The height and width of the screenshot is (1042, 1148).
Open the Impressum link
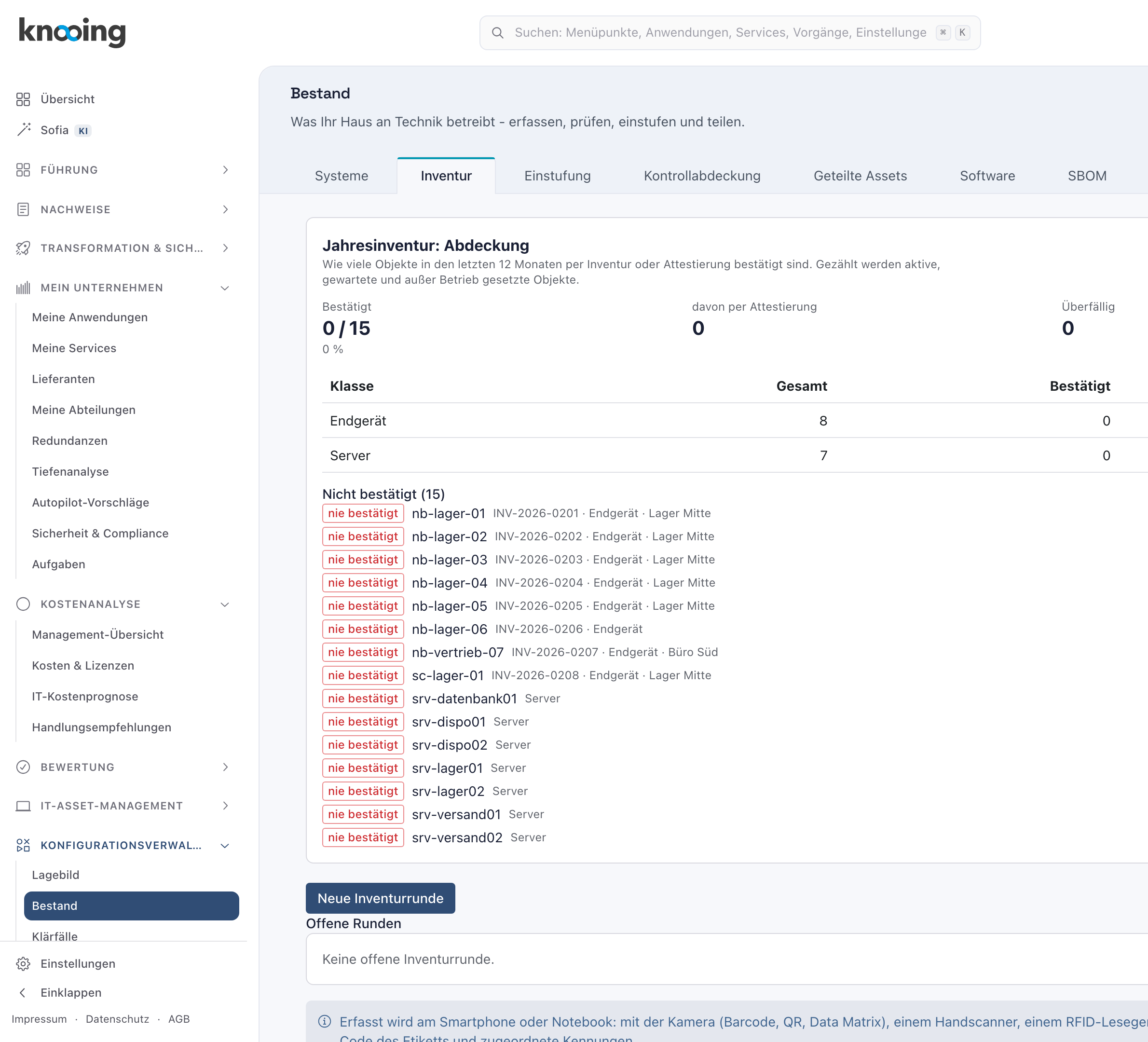[39, 1019]
